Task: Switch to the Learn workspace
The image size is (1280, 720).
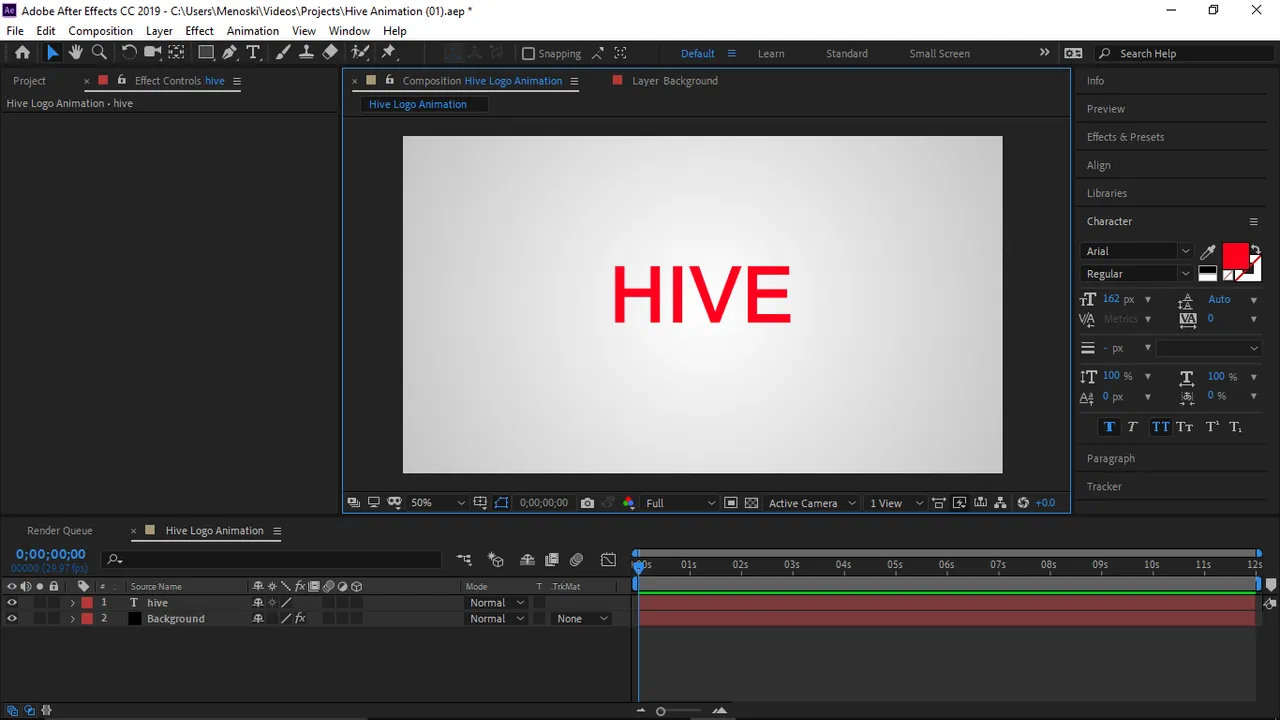Action: click(x=771, y=54)
